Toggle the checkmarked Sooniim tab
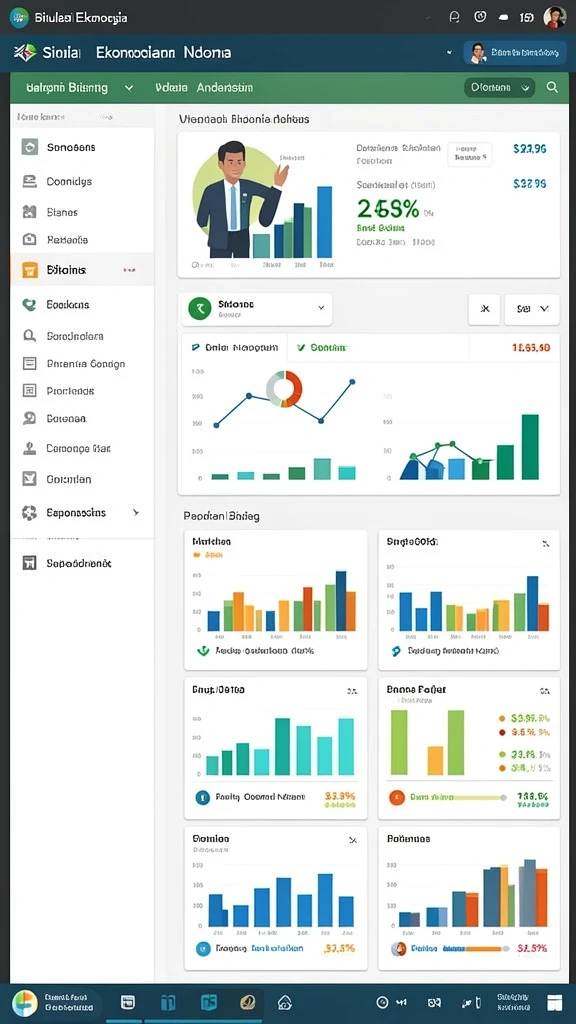The width and height of the screenshot is (576, 1024). tap(321, 348)
